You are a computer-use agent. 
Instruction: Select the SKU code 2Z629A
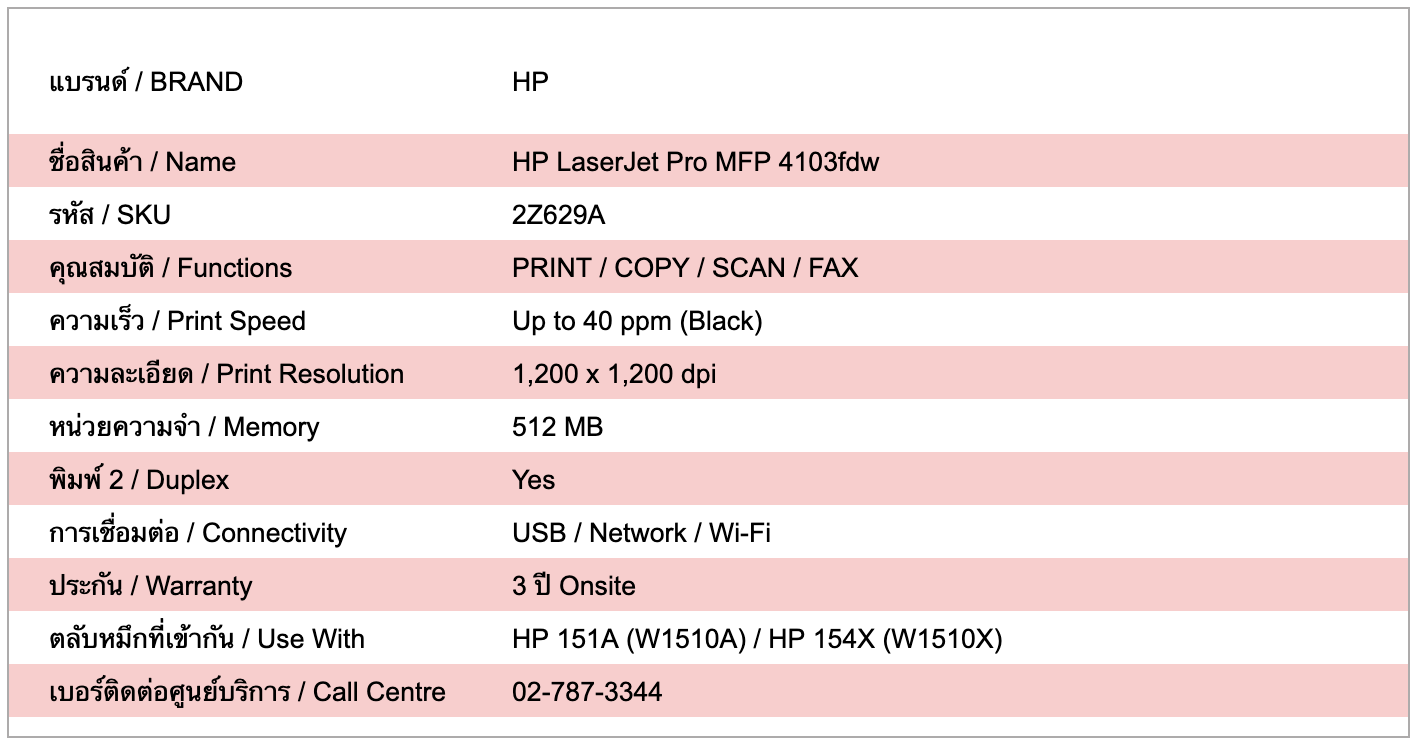[x=558, y=215]
